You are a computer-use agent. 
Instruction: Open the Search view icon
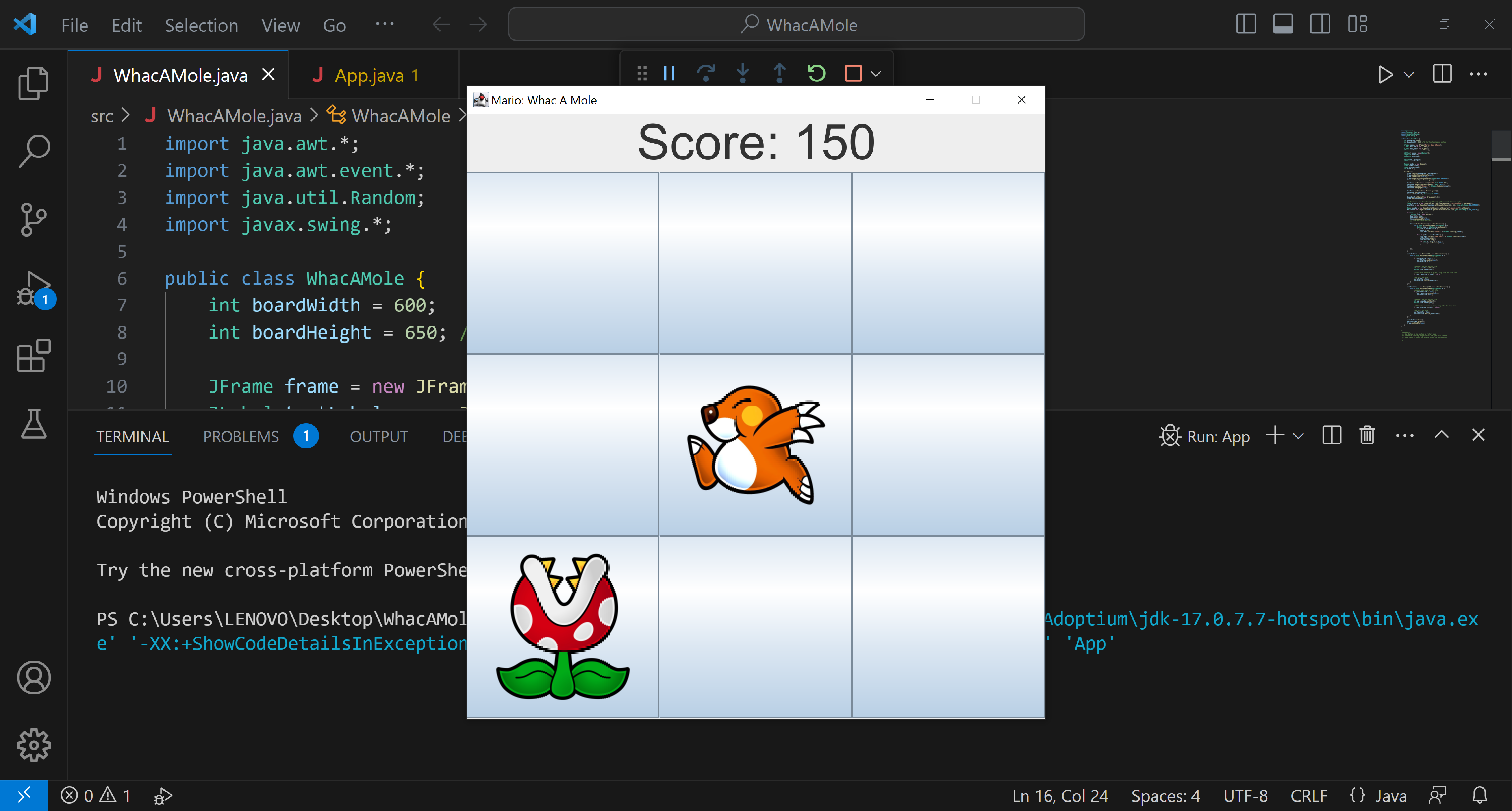tap(33, 152)
